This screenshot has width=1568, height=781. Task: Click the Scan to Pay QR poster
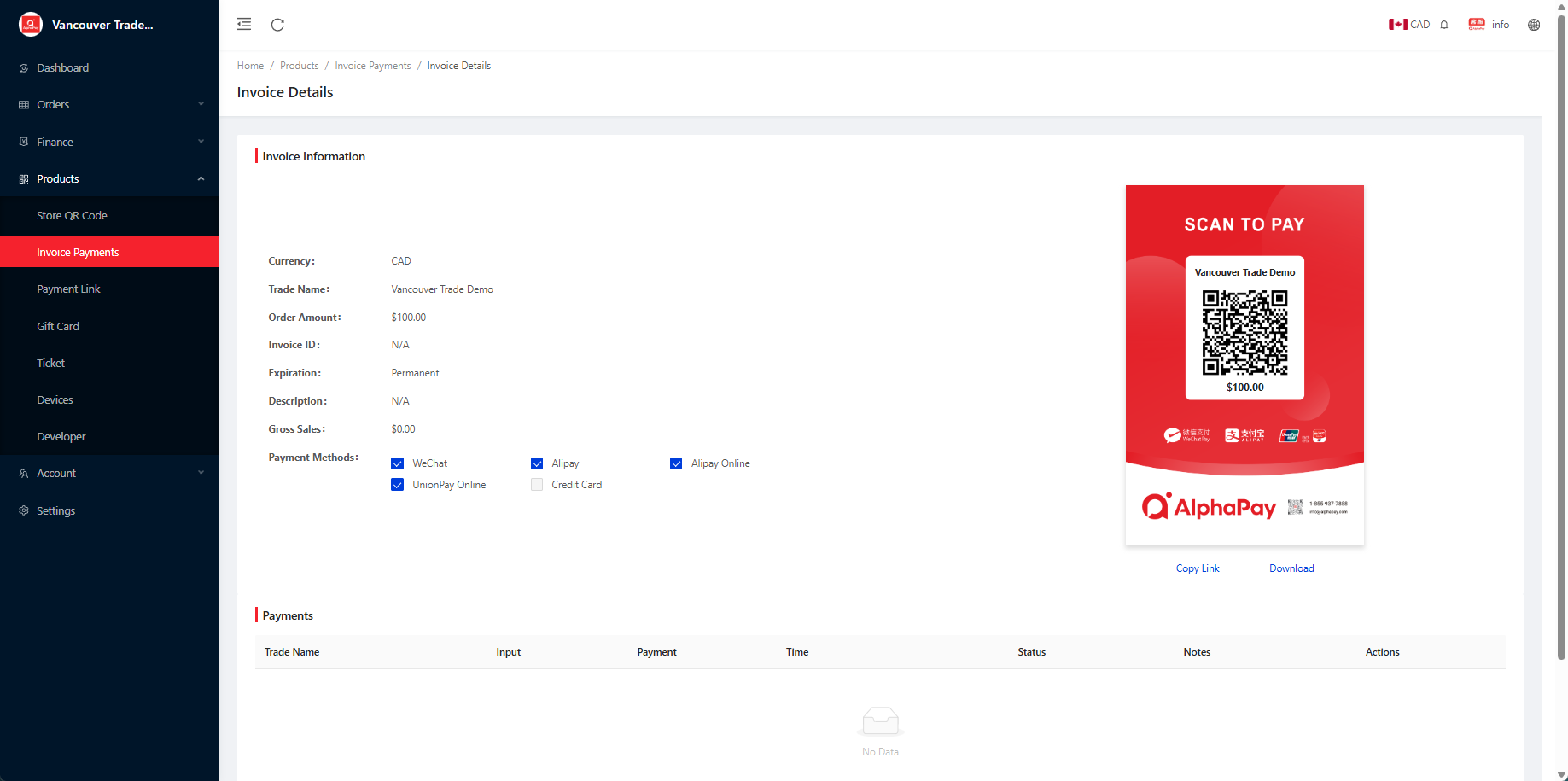(x=1244, y=365)
